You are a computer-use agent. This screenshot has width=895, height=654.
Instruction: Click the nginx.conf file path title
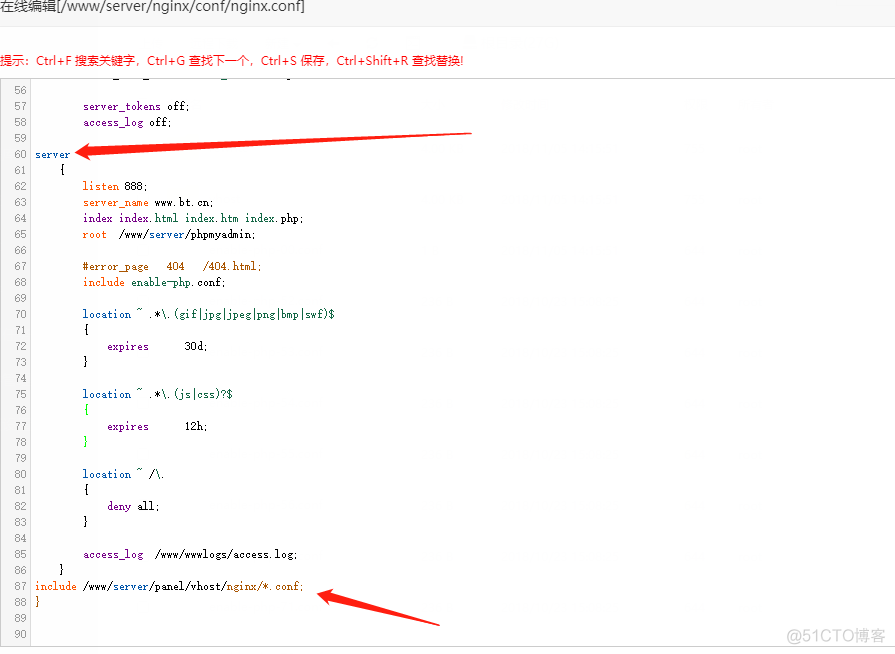click(152, 8)
